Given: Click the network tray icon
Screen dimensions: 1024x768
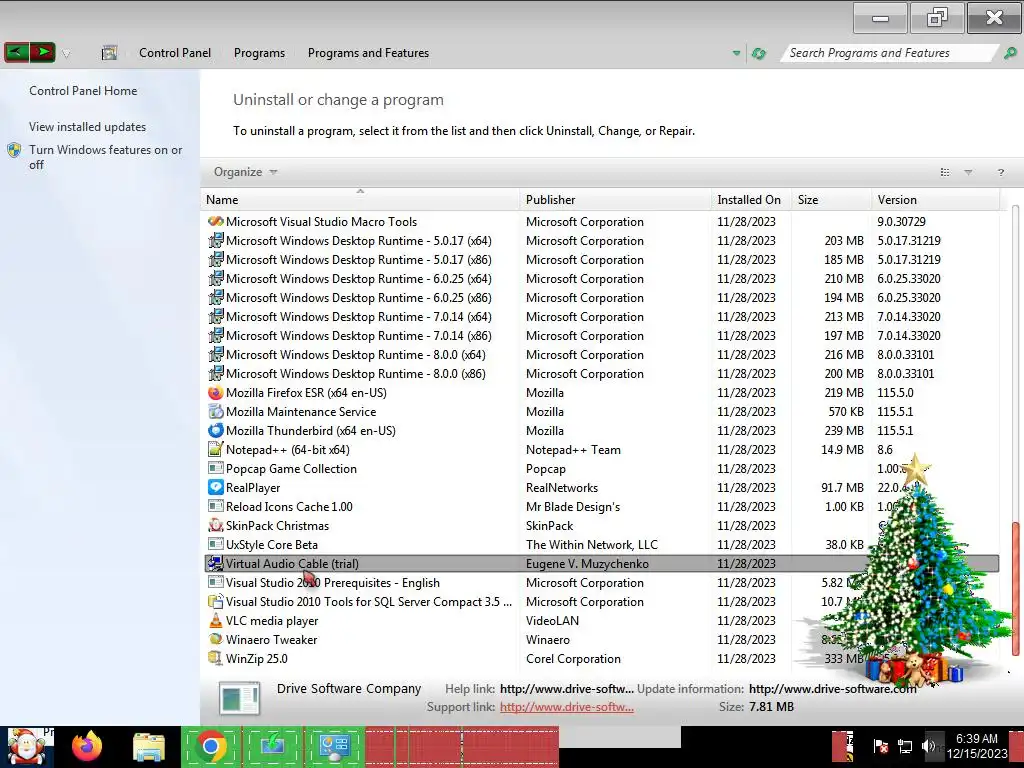Looking at the screenshot, I should pyautogui.click(x=904, y=746).
